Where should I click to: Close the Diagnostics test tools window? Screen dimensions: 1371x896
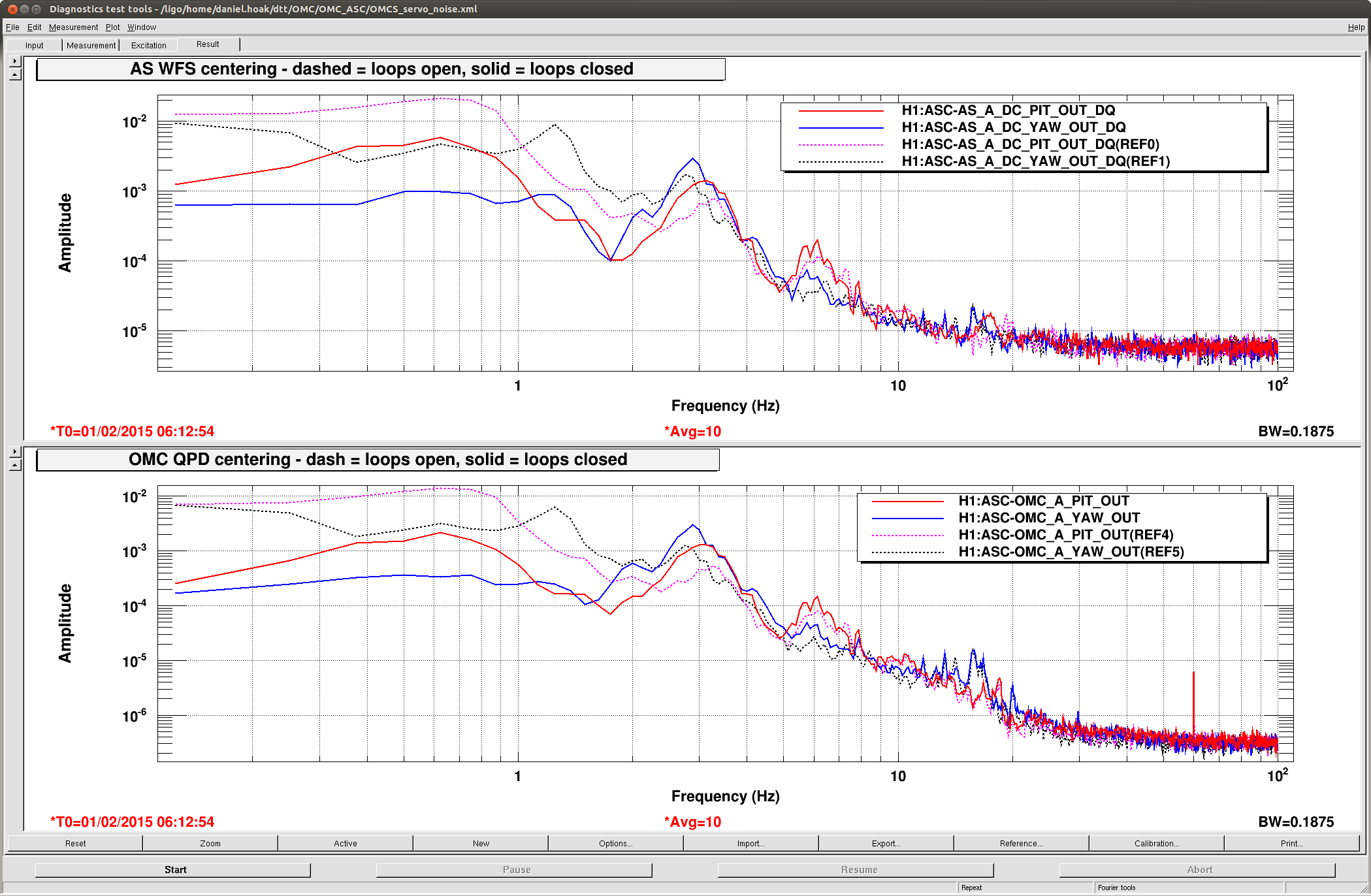pyautogui.click(x=12, y=8)
